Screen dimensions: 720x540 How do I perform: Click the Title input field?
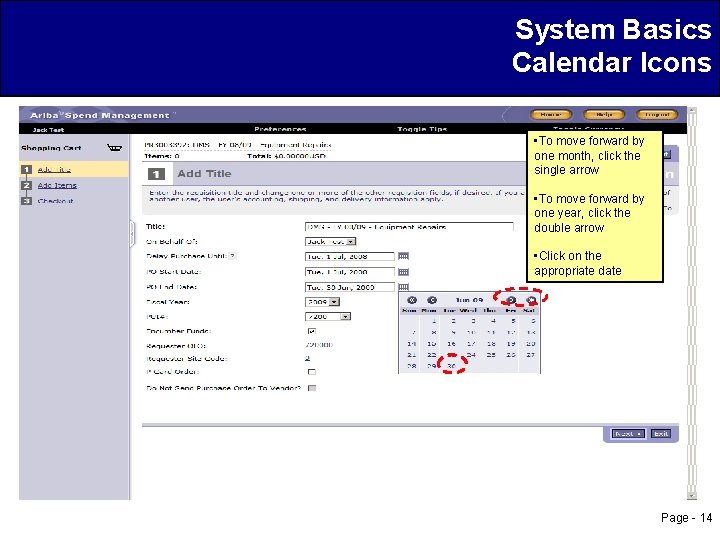tap(409, 226)
